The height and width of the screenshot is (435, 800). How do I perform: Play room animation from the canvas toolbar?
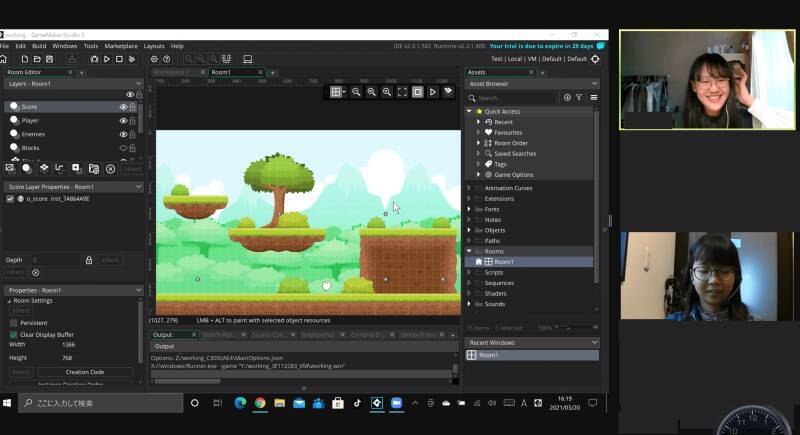(433, 92)
